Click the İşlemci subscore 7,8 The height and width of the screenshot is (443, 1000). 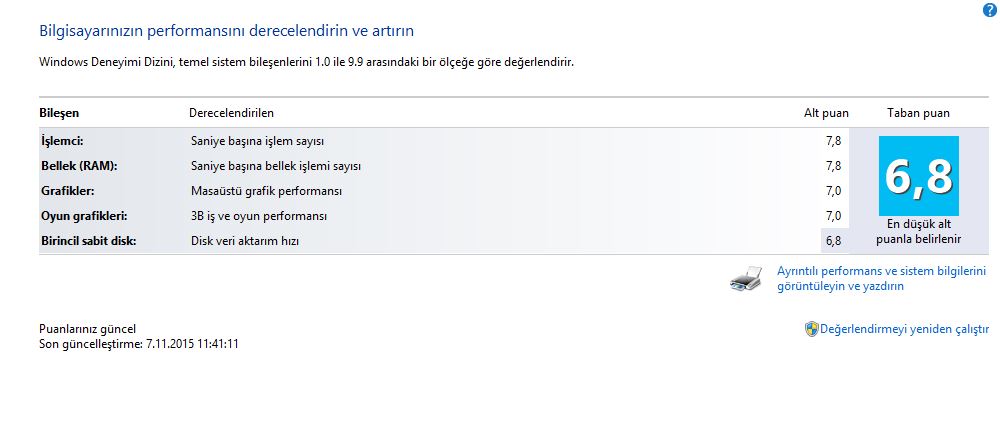tap(833, 141)
